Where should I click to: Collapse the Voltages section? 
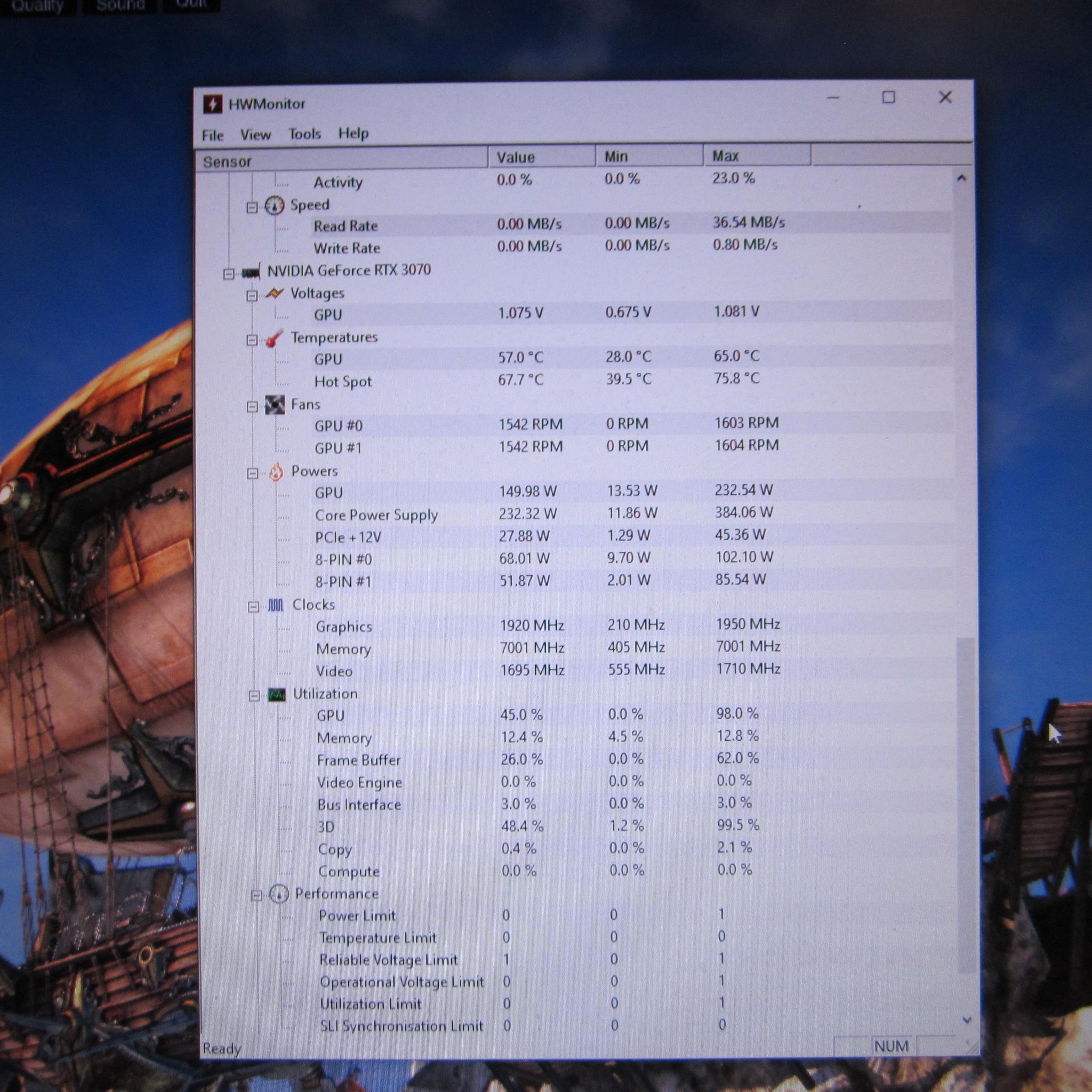tap(252, 296)
